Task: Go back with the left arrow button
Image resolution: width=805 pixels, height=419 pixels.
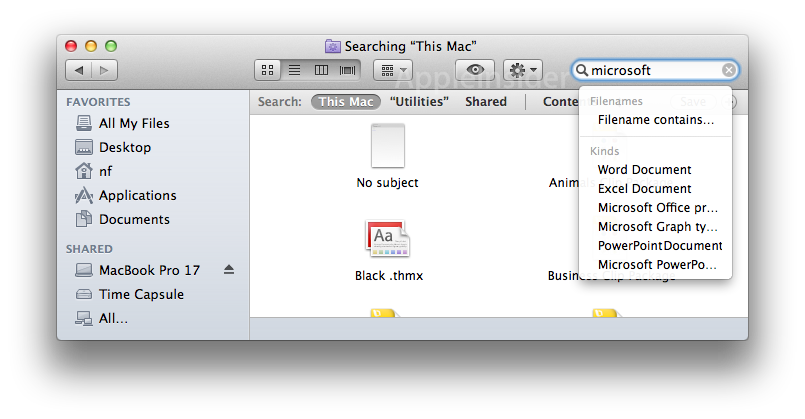Action: (x=79, y=70)
